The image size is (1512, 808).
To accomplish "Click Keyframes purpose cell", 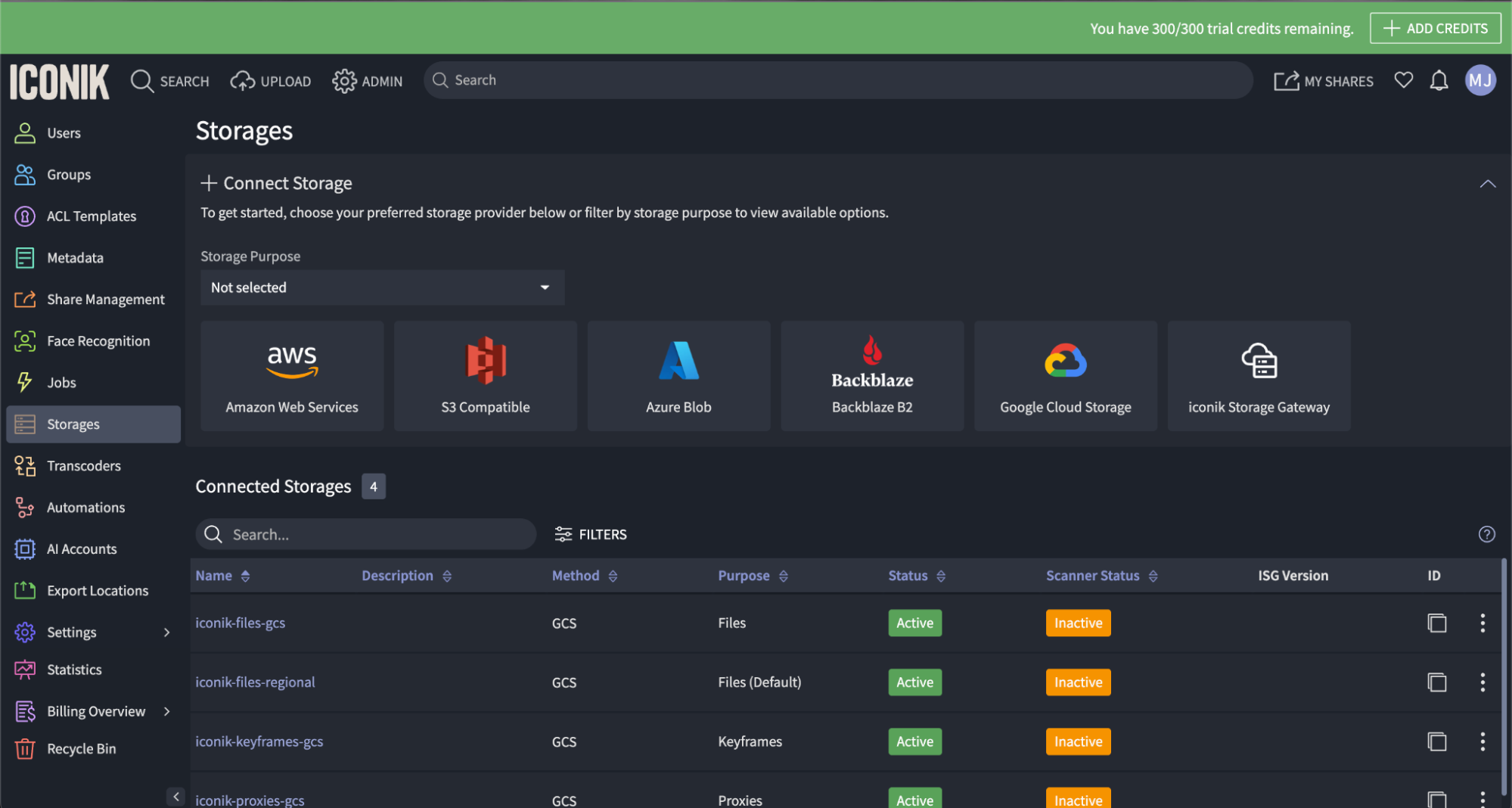I will pyautogui.click(x=750, y=741).
